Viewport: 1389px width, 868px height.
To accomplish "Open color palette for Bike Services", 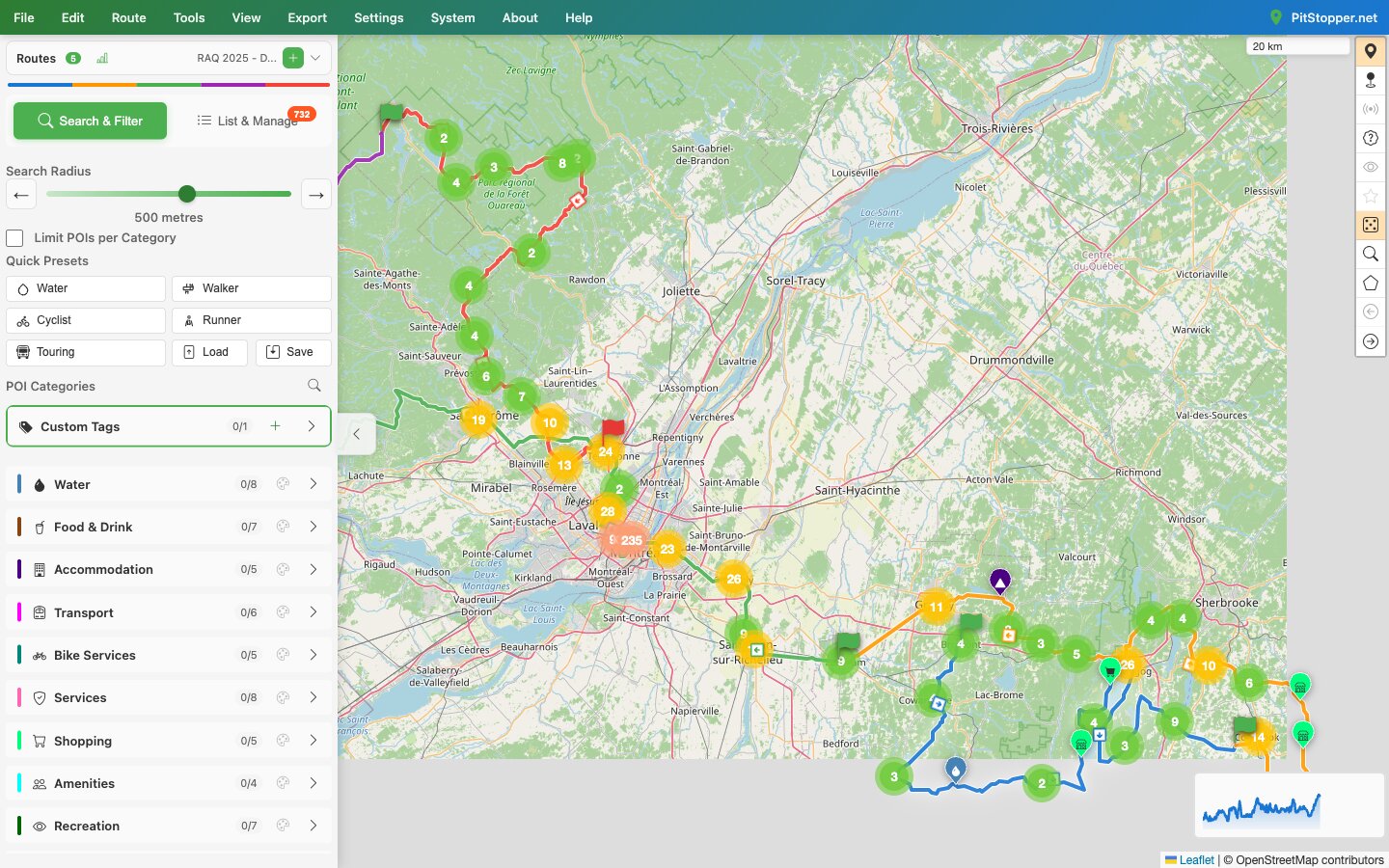I will 283,655.
